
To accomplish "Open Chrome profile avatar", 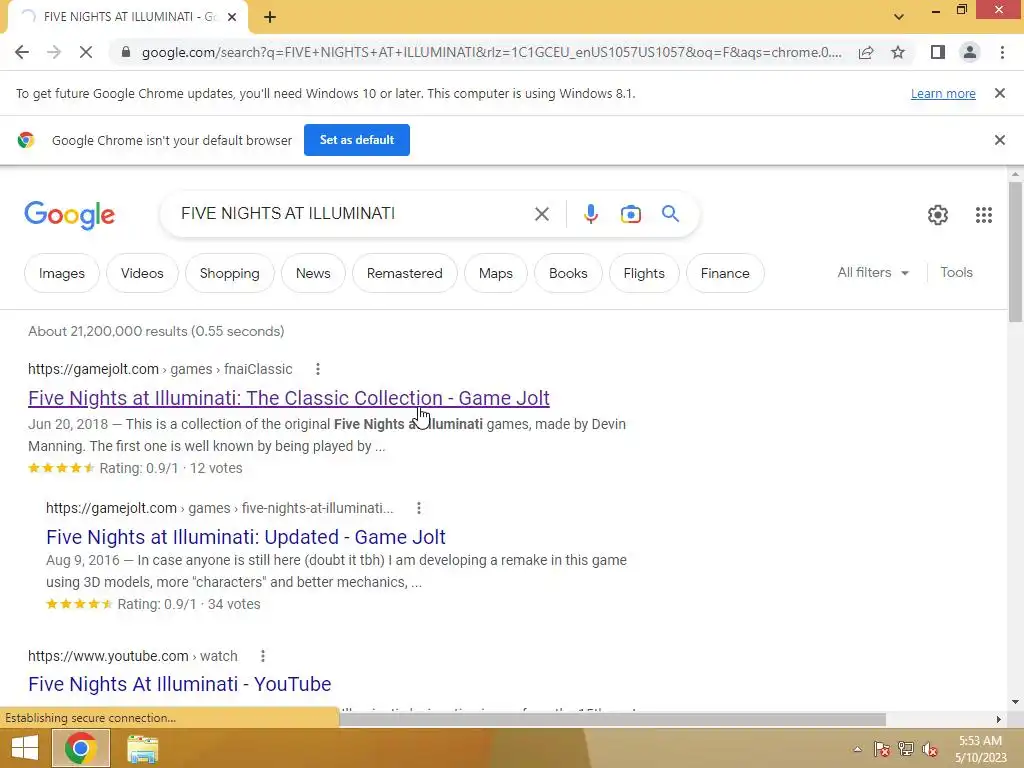I will [x=970, y=52].
